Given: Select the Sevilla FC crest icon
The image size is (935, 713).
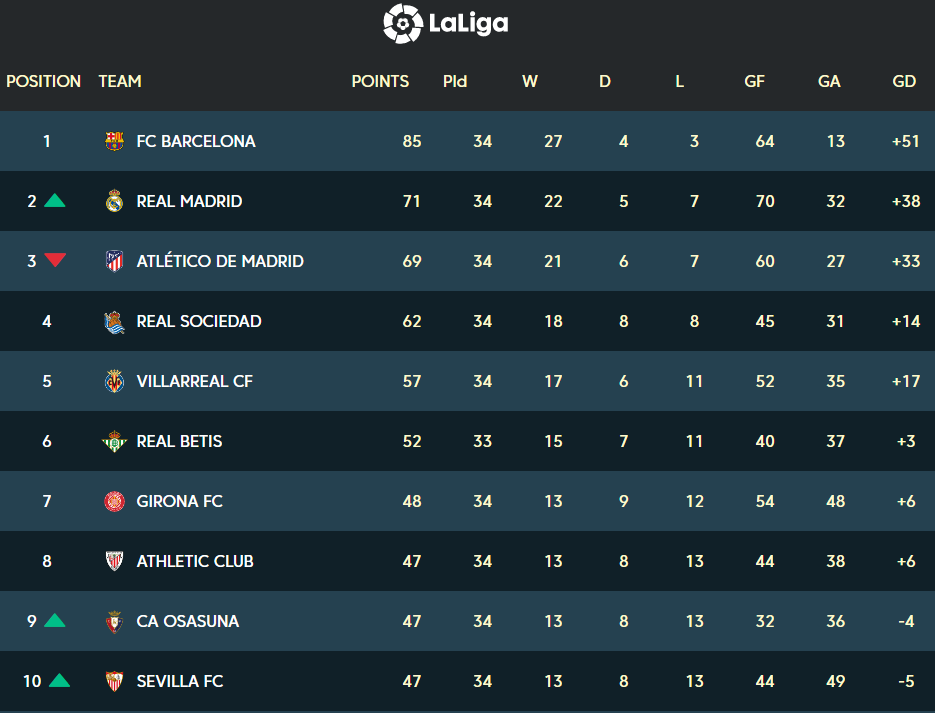Looking at the screenshot, I should pyautogui.click(x=114, y=681).
